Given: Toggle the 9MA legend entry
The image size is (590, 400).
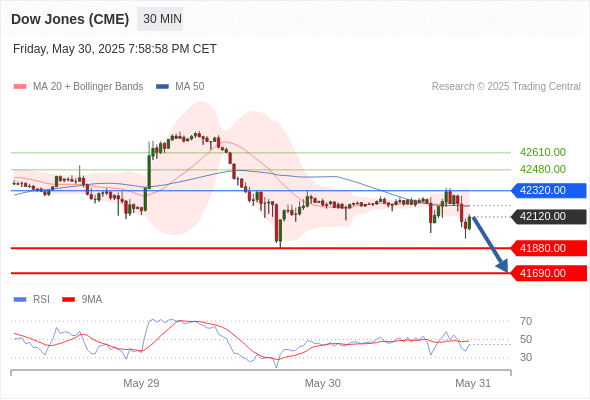Looking at the screenshot, I should (82, 300).
